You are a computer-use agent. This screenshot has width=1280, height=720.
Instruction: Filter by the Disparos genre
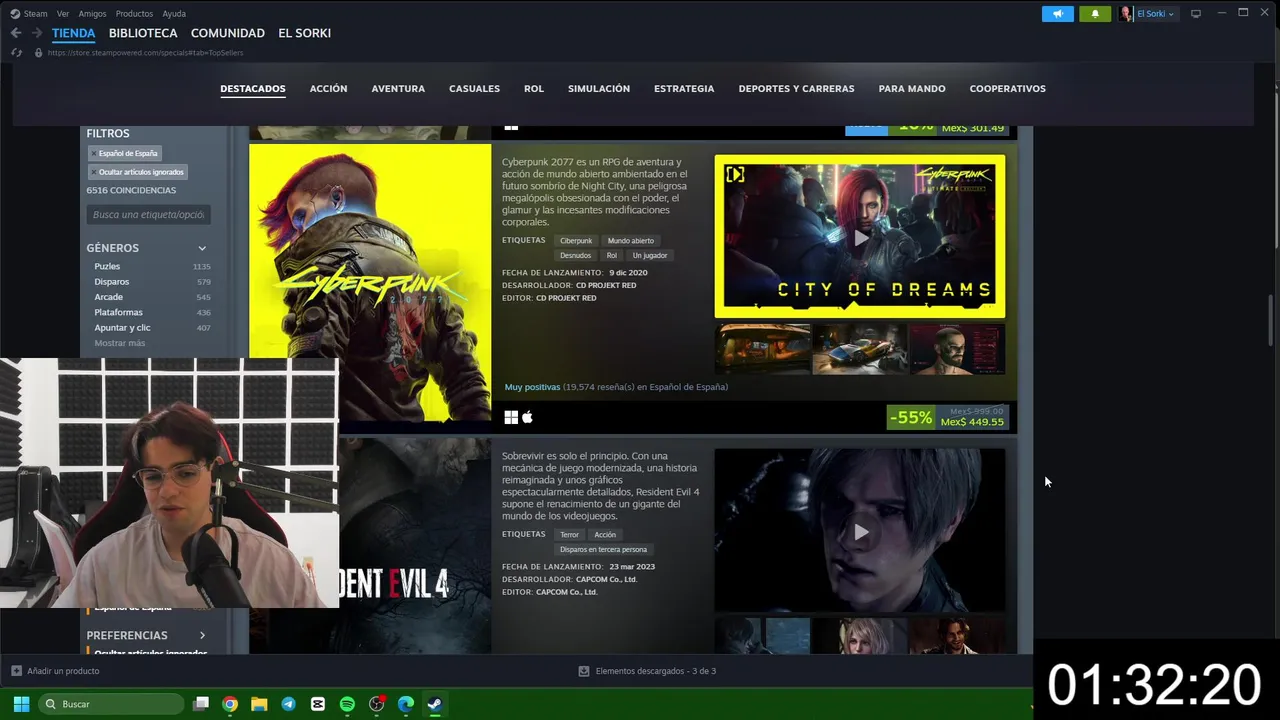[112, 282]
